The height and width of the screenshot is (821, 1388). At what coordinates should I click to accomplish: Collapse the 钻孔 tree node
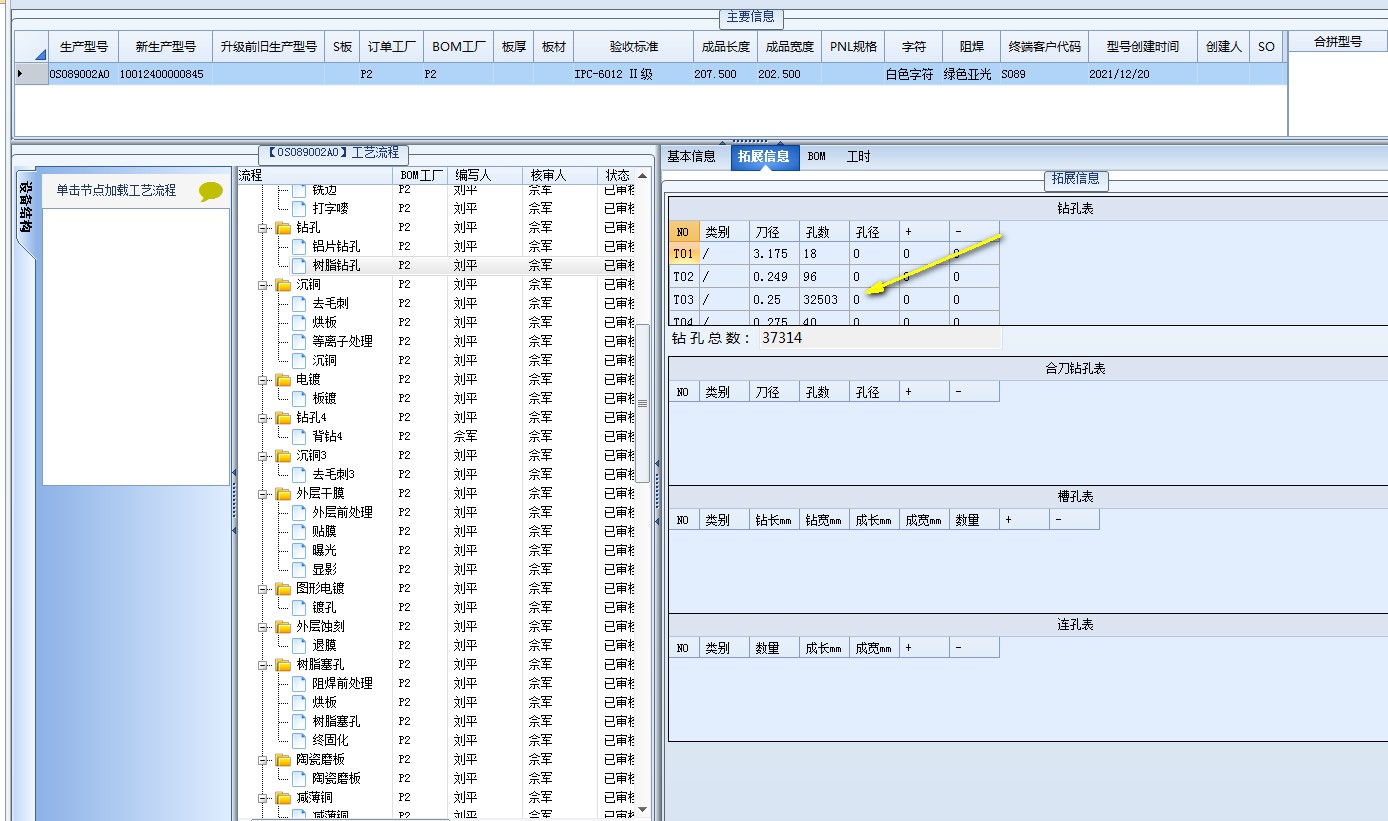coord(264,228)
